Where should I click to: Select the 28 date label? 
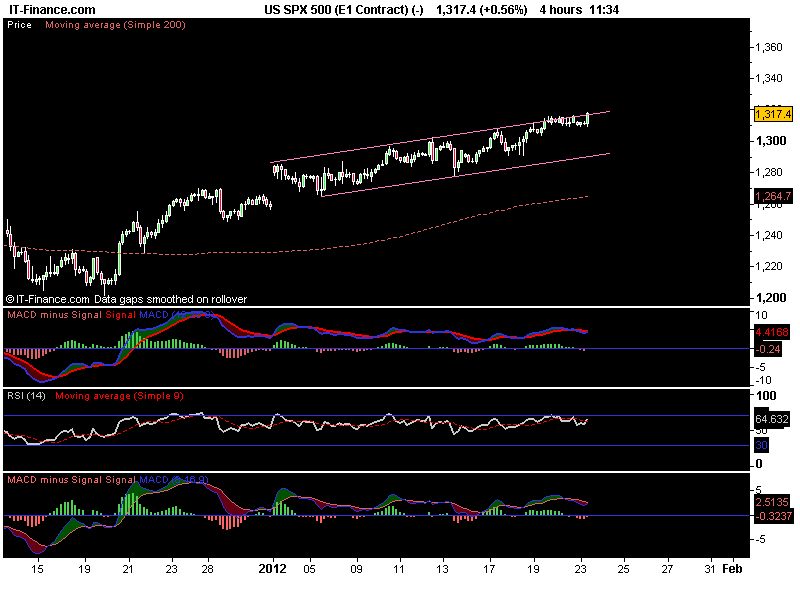[207, 569]
